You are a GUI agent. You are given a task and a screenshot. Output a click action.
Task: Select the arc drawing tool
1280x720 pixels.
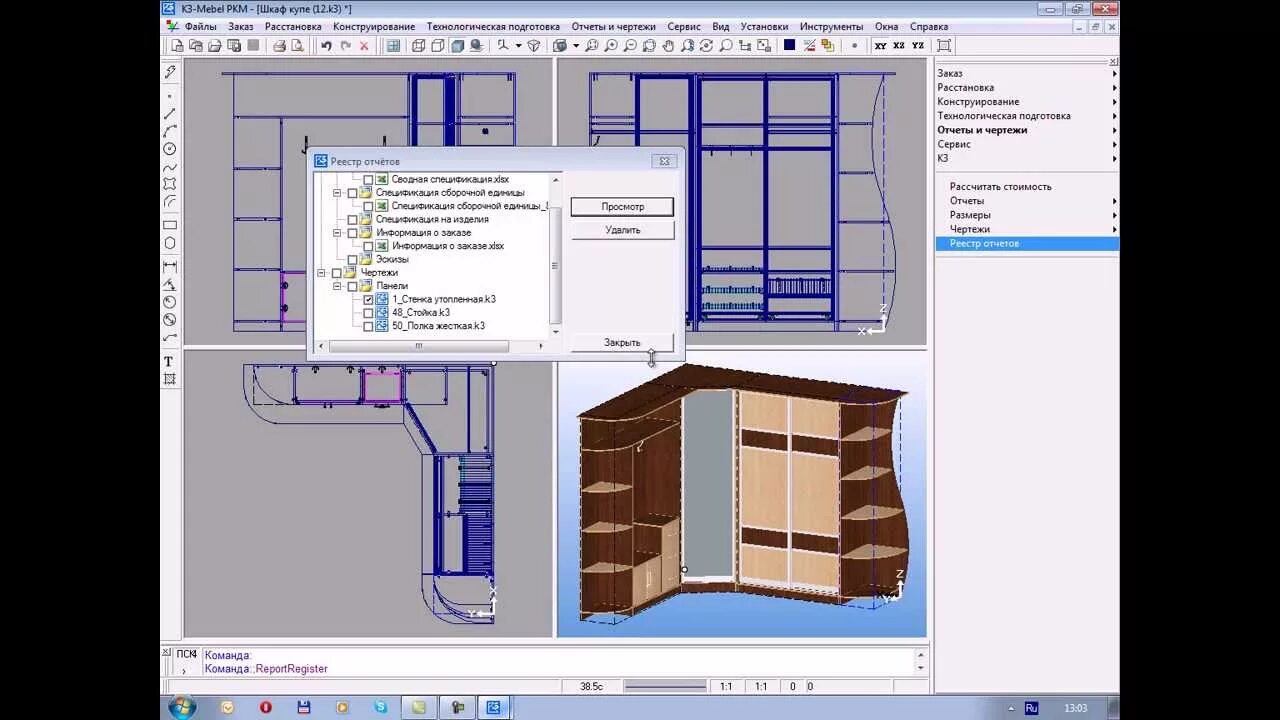170,131
